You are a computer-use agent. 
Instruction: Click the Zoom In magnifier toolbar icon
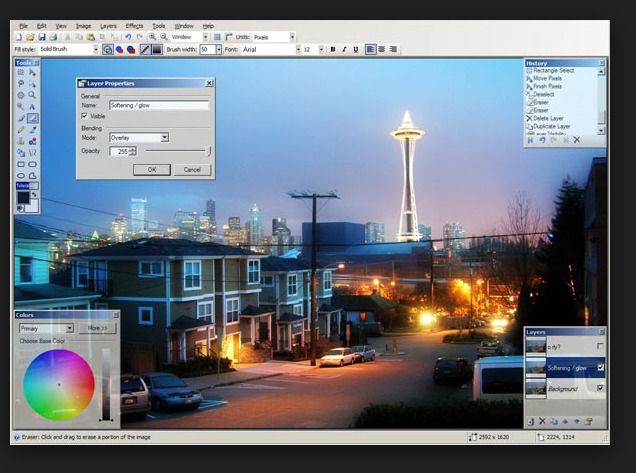click(153, 37)
